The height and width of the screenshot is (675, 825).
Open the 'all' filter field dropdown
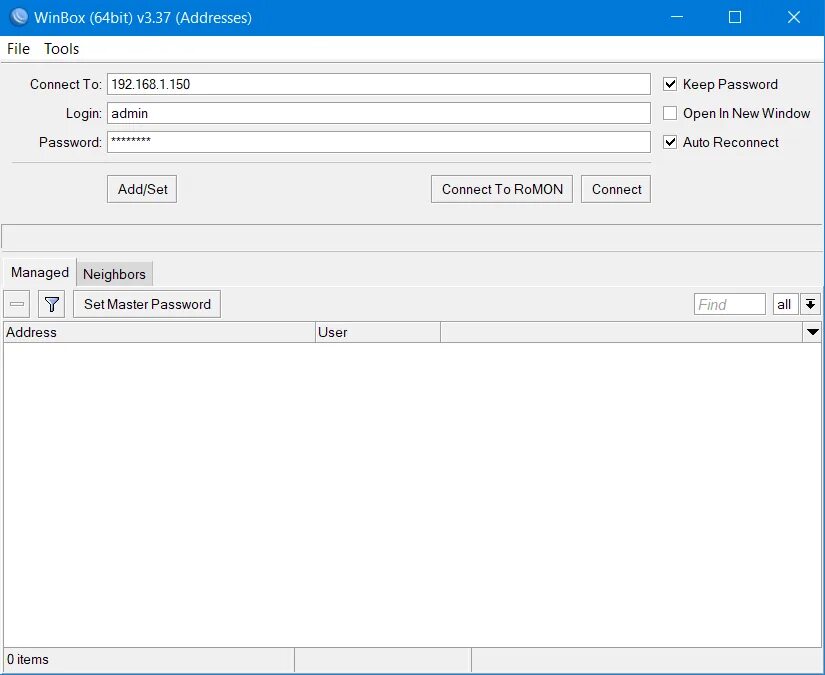click(x=785, y=304)
